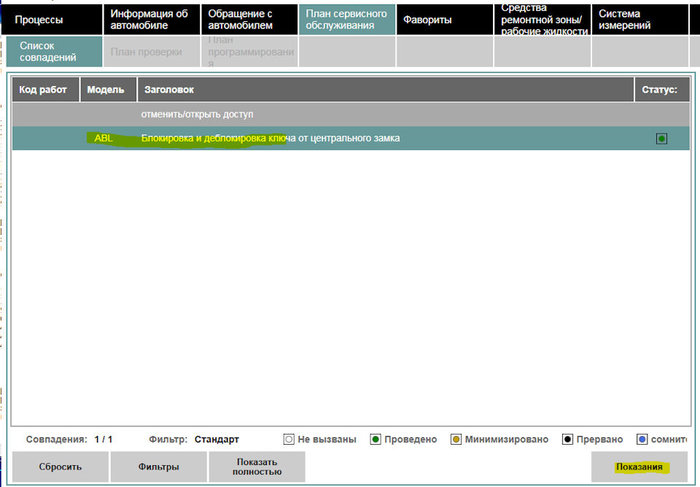Open the 'Фавориты' tab

444,20
